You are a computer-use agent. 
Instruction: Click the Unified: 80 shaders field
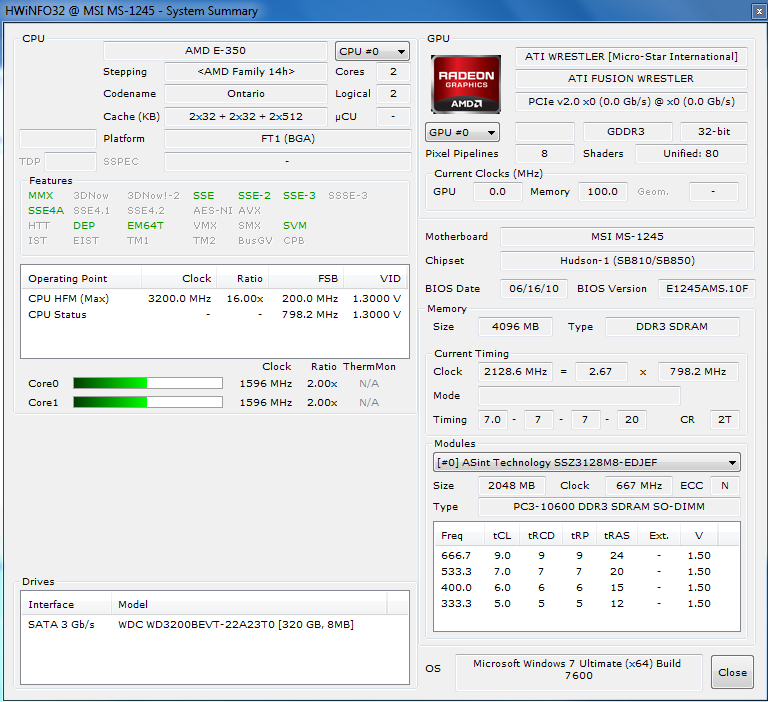coord(691,153)
